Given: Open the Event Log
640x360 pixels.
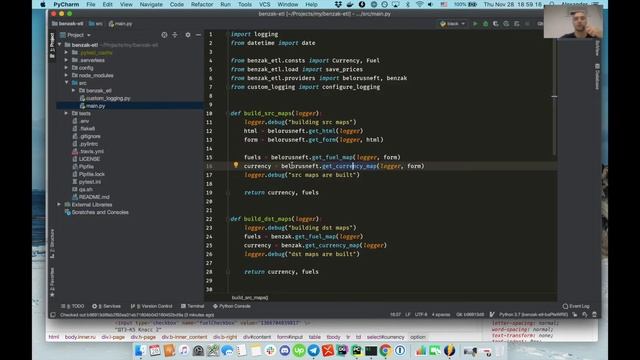Looking at the screenshot, I should coord(576,306).
